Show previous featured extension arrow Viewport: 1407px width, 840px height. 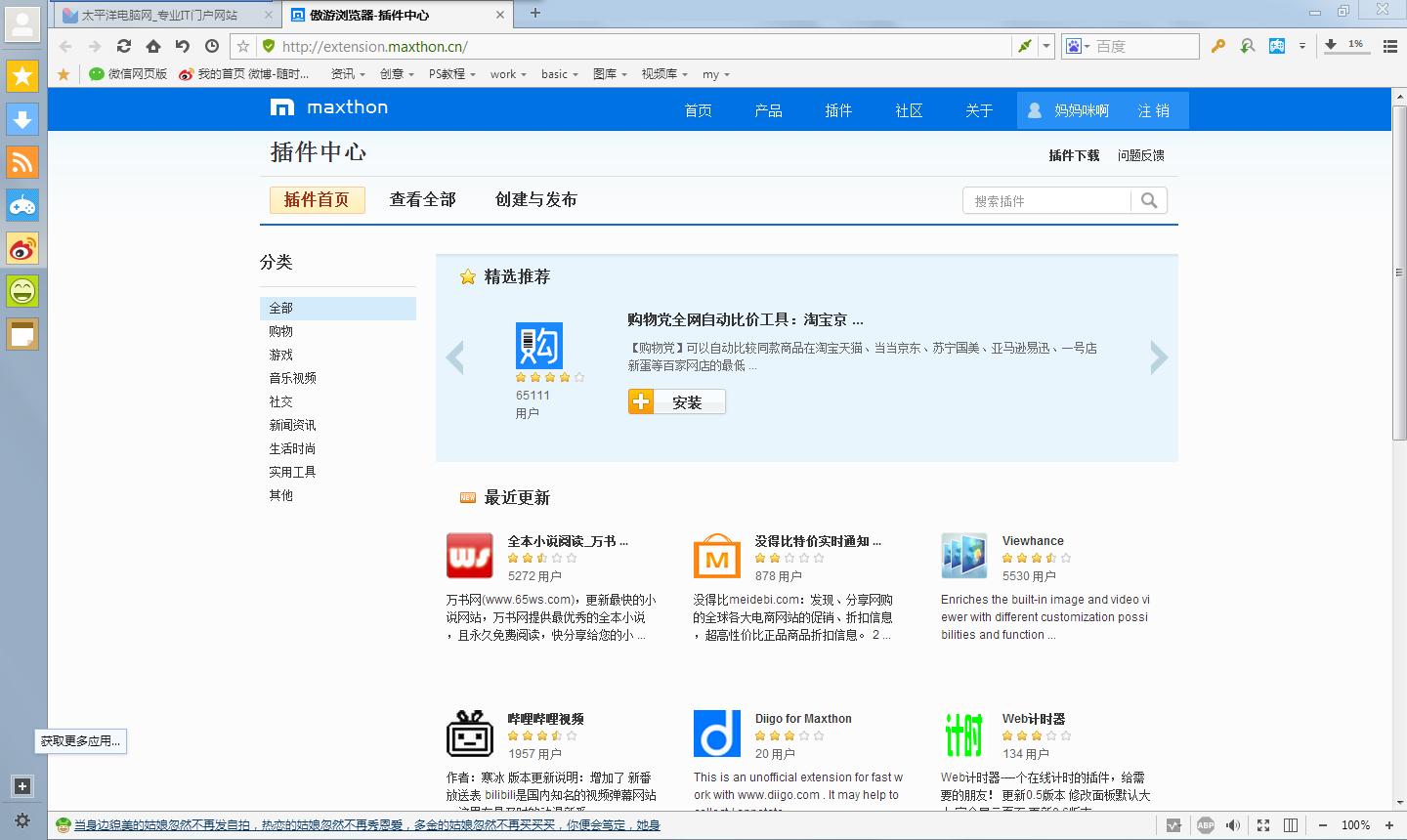[454, 357]
